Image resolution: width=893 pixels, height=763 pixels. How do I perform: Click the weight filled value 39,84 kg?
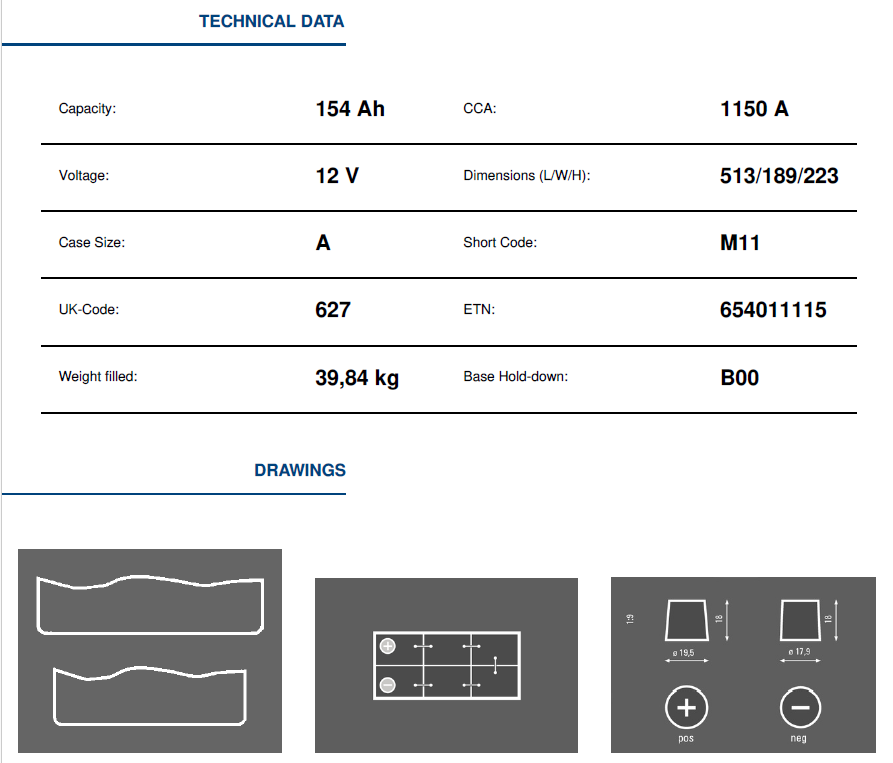[x=357, y=377]
